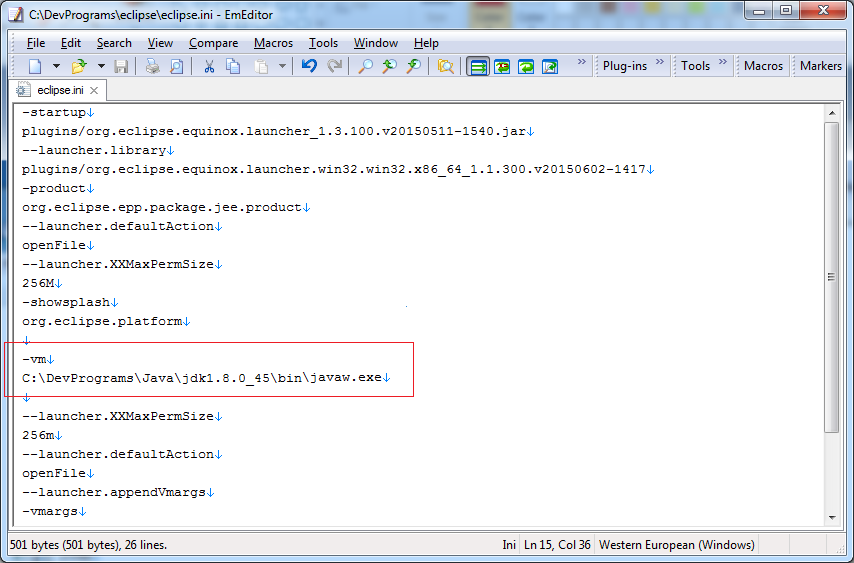Viewport: 854px width, 563px height.
Task: Toggle the No Wrap mode icon
Action: 478,66
